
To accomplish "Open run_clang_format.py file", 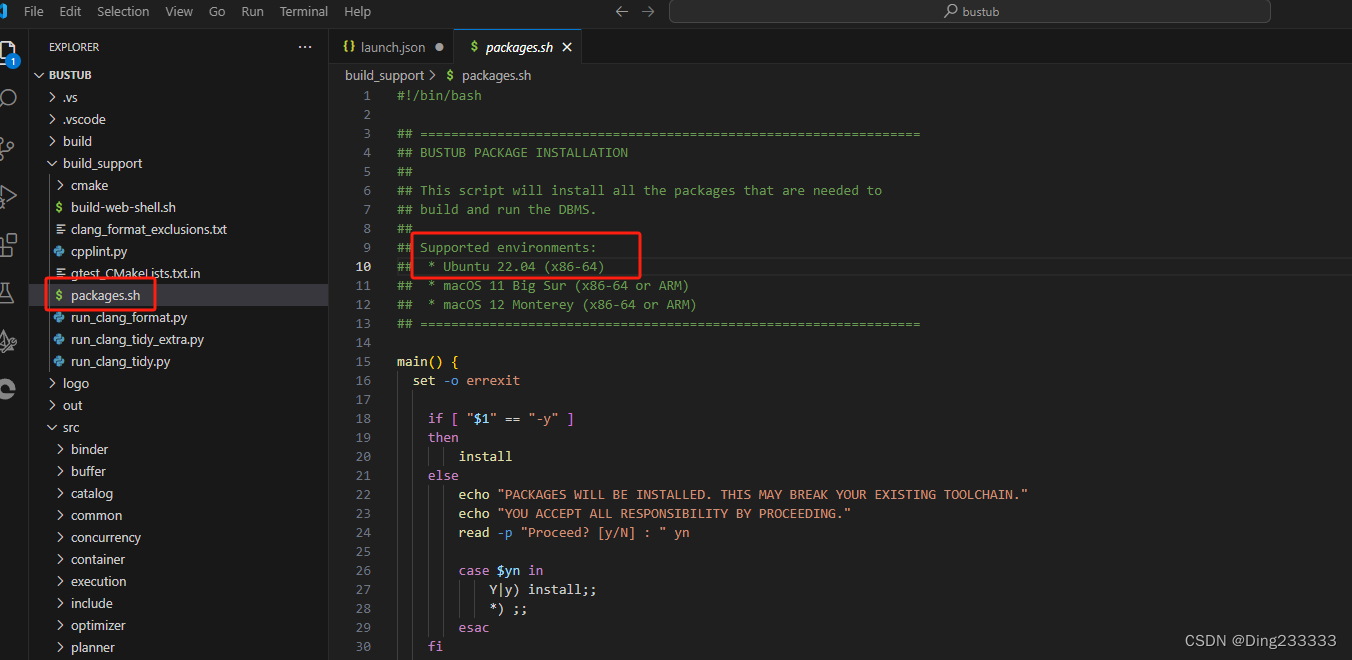I will click(129, 317).
